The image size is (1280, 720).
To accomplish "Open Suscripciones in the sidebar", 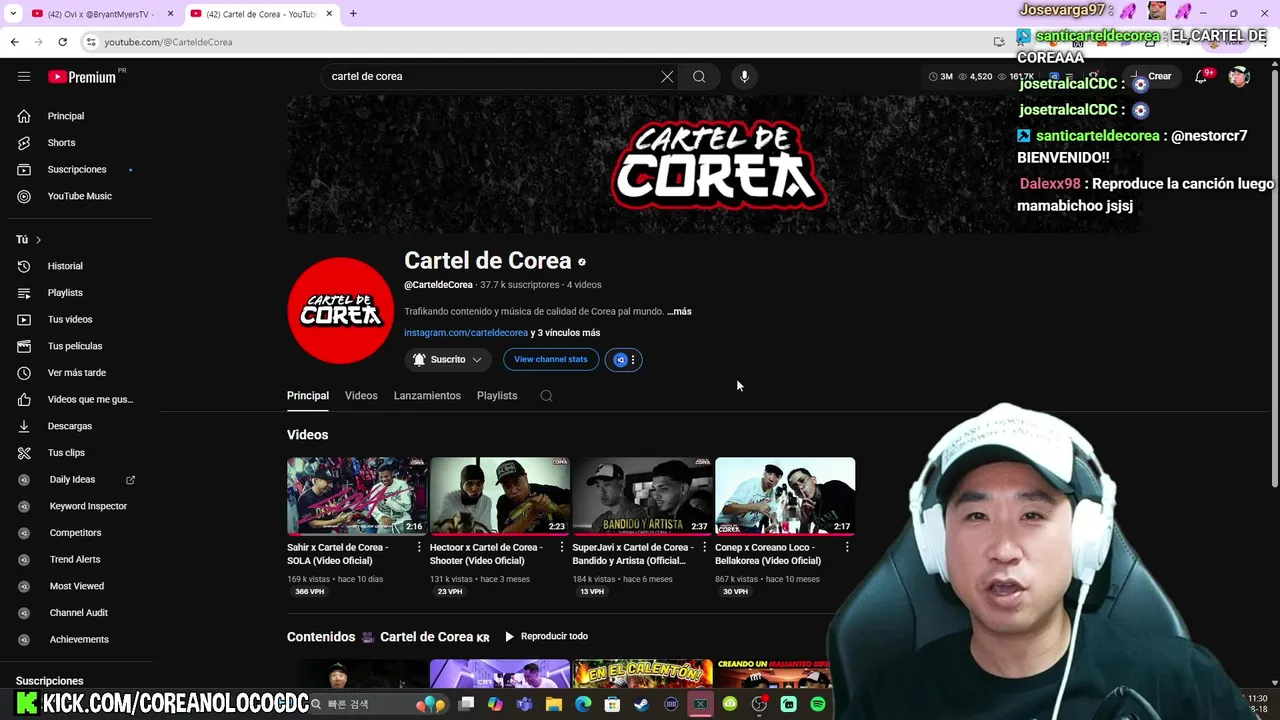I will pyautogui.click(x=76, y=169).
